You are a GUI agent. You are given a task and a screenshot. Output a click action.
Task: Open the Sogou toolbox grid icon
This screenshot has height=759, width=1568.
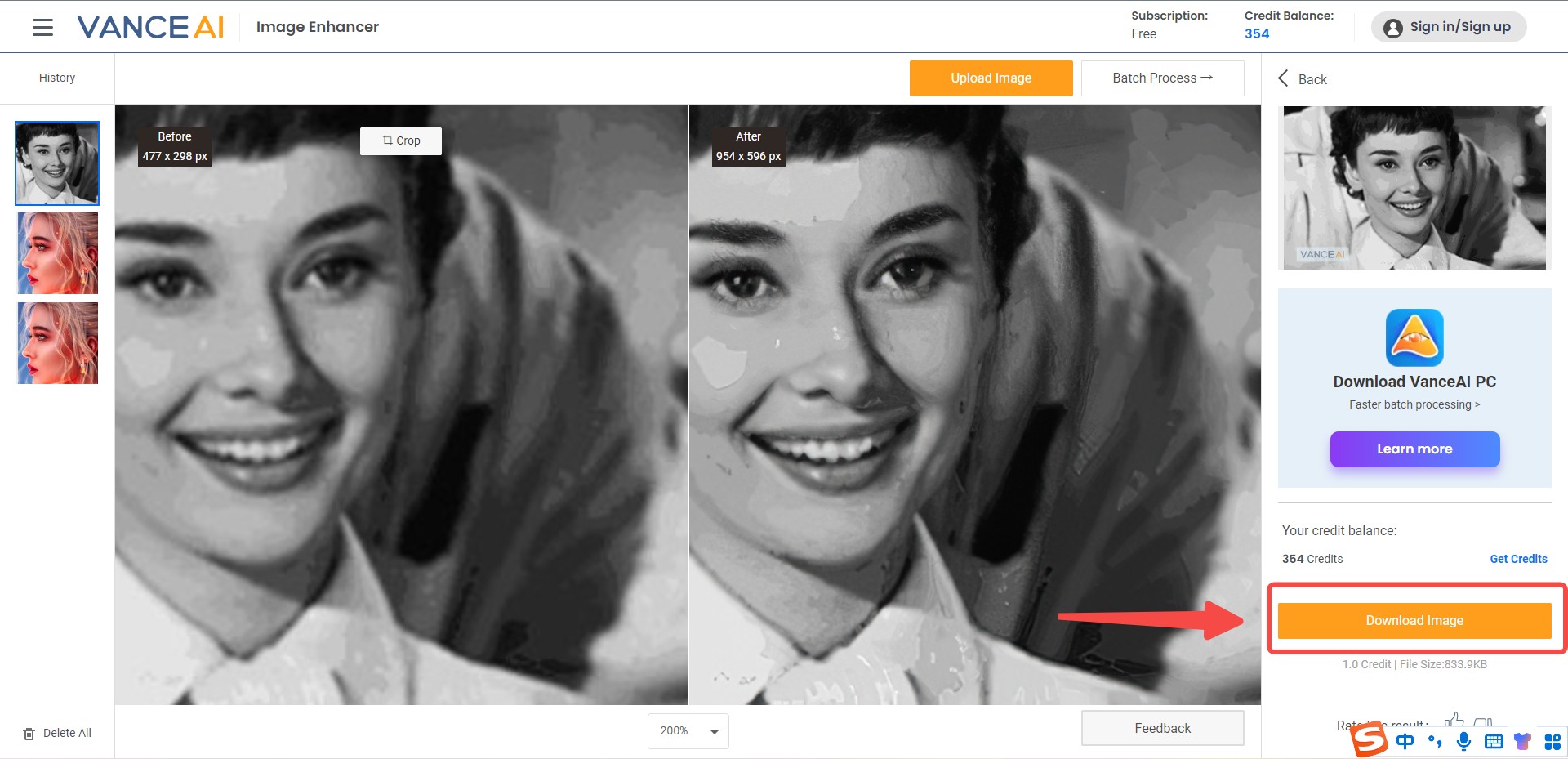(1552, 741)
